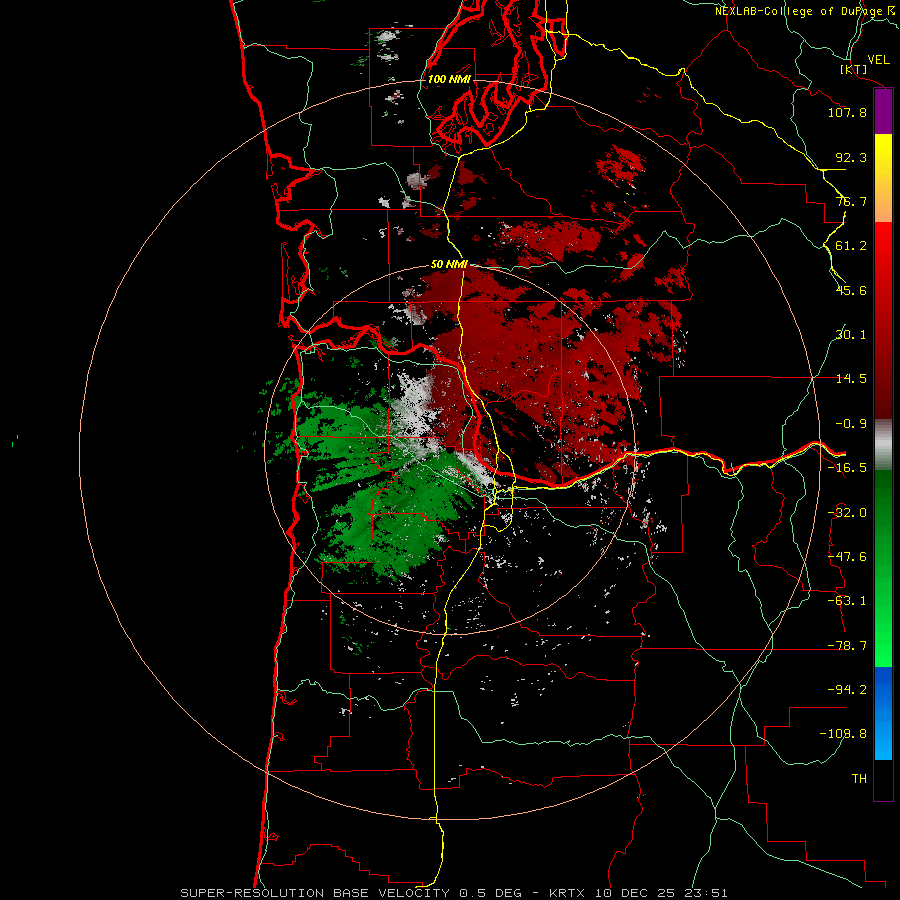Click the 50 NMI range ring label
The width and height of the screenshot is (900, 900).
click(449, 265)
